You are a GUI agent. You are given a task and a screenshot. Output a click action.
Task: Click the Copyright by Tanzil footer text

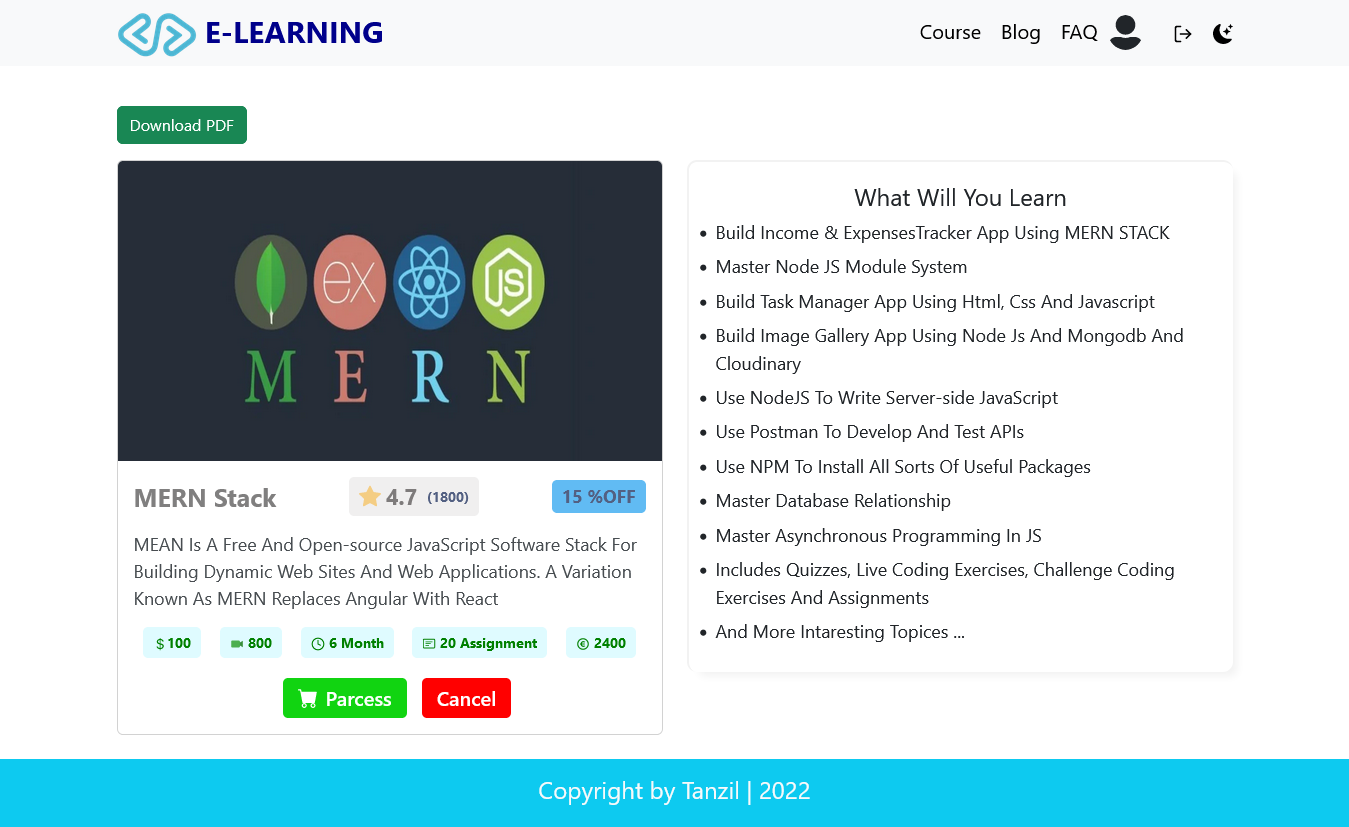pyautogui.click(x=674, y=791)
